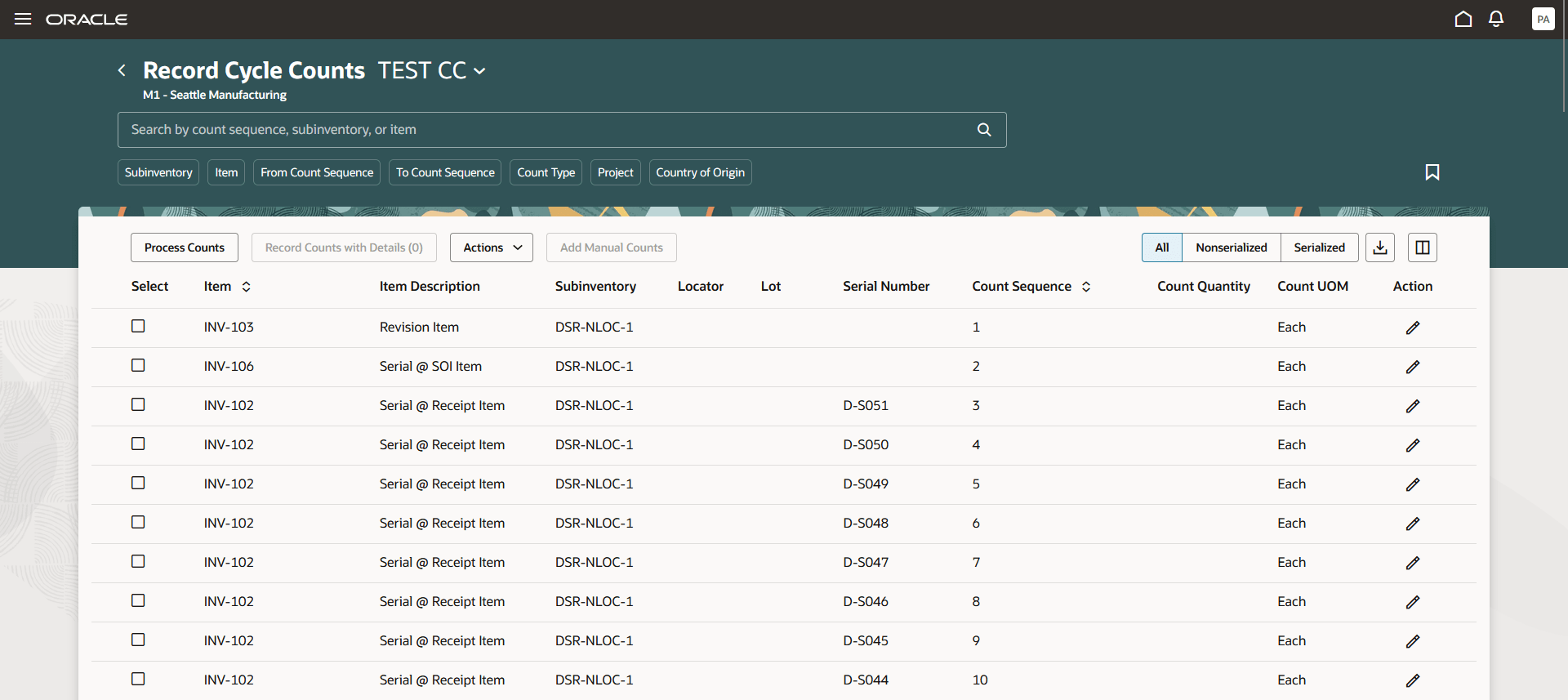Image resolution: width=1568 pixels, height=700 pixels.
Task: Switch to the Nonserialized filter tab
Action: (x=1231, y=247)
